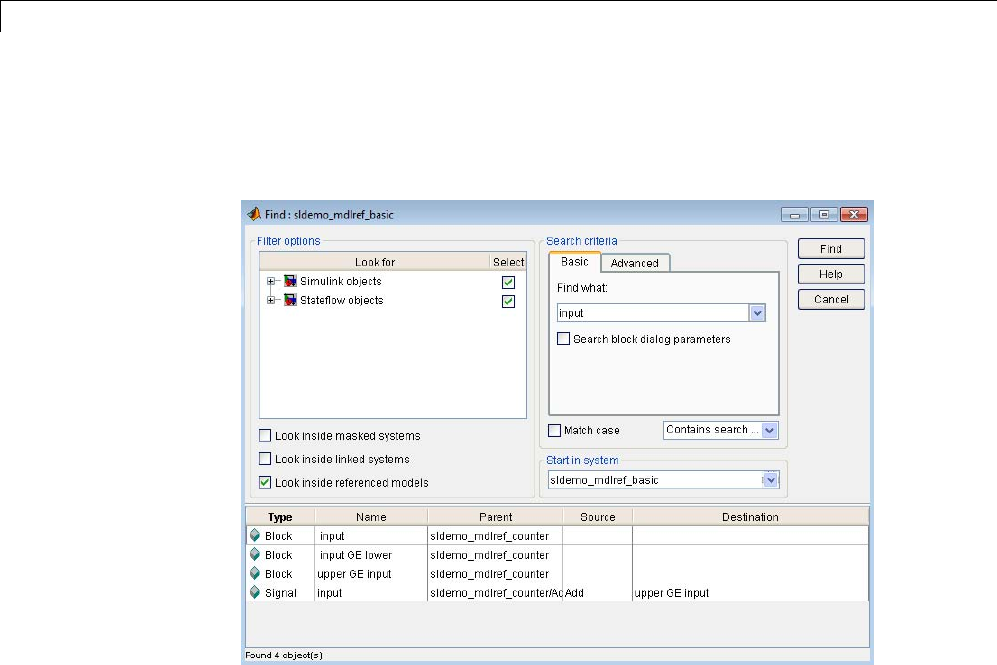Click the Simulink objects model icon

[x=290, y=281]
